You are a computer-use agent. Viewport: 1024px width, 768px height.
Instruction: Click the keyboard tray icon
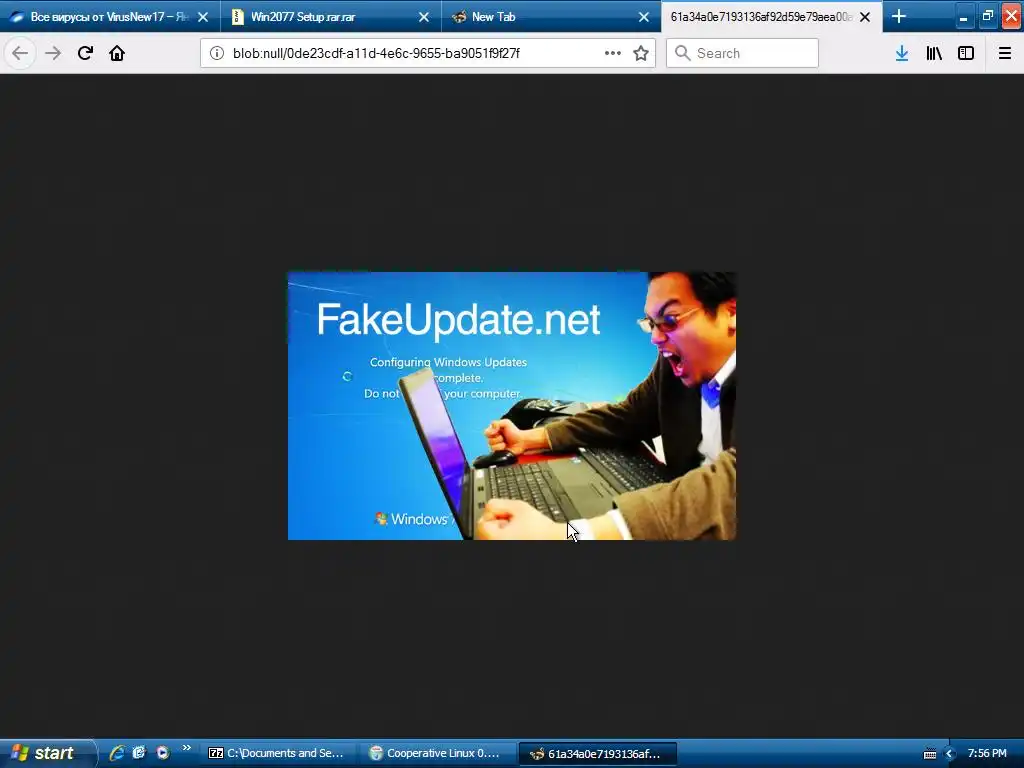pos(930,754)
